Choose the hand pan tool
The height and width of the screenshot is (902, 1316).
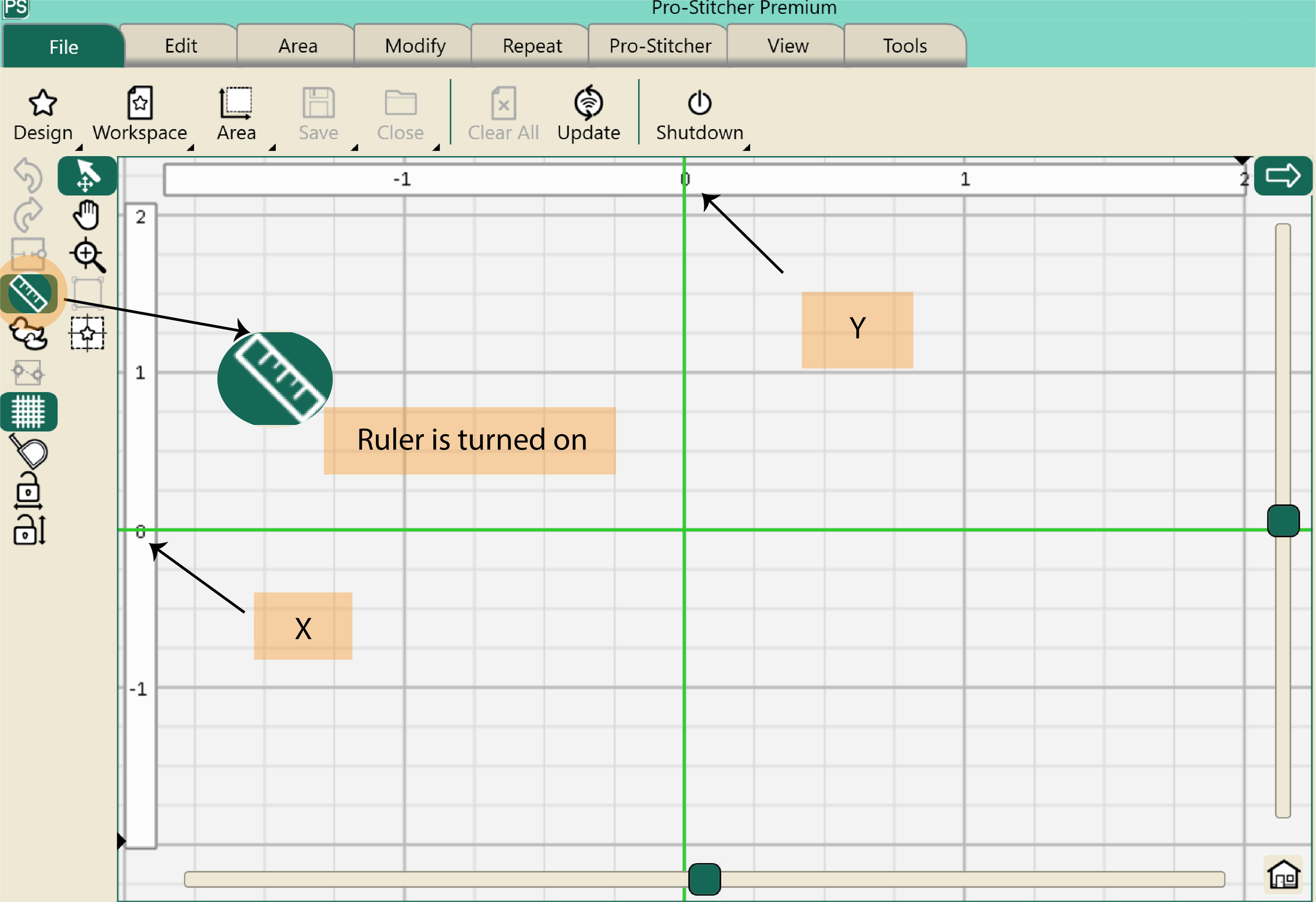pos(86,215)
